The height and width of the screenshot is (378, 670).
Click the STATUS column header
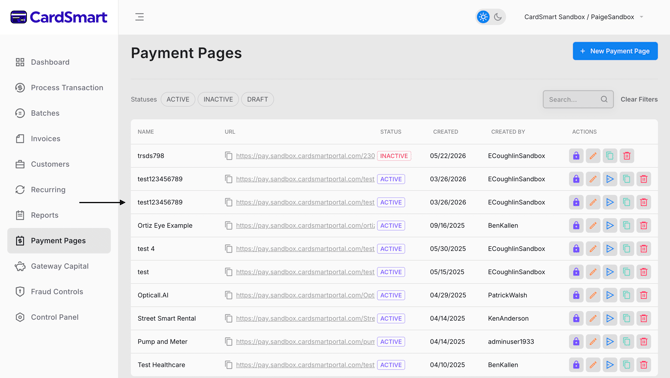click(x=391, y=132)
